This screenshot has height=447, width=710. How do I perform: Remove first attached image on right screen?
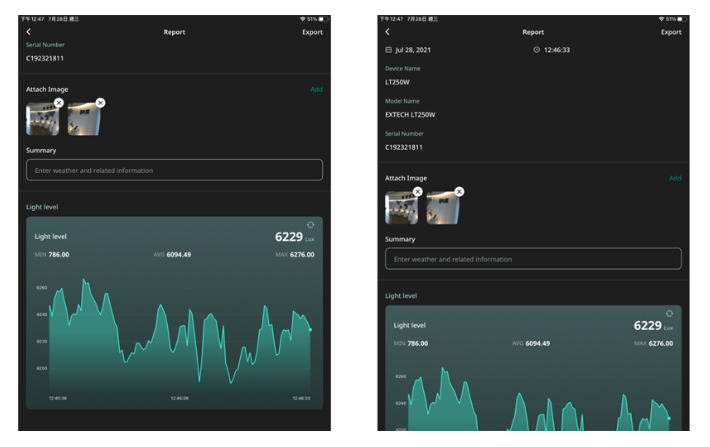(x=418, y=192)
